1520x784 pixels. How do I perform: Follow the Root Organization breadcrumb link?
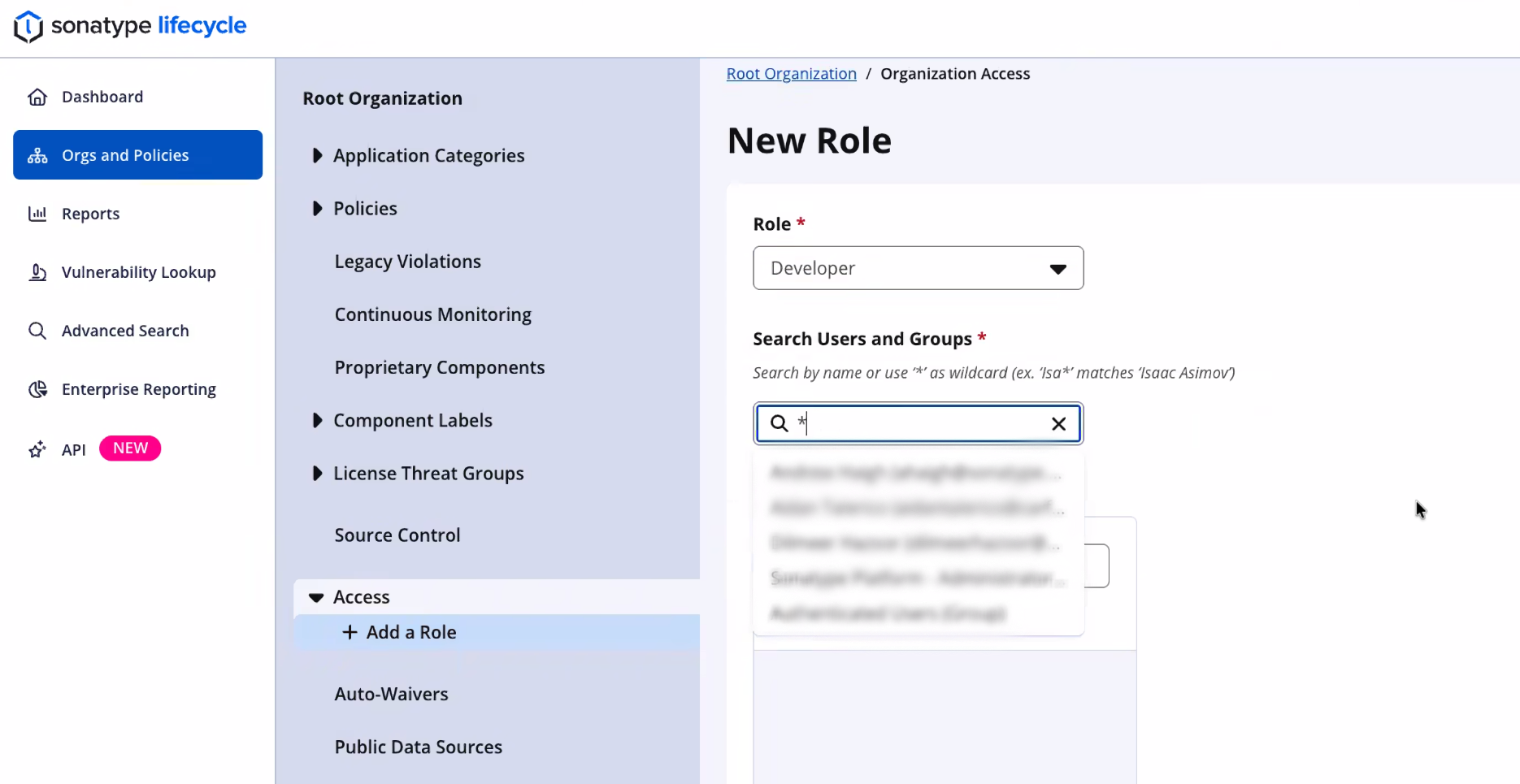click(x=791, y=74)
